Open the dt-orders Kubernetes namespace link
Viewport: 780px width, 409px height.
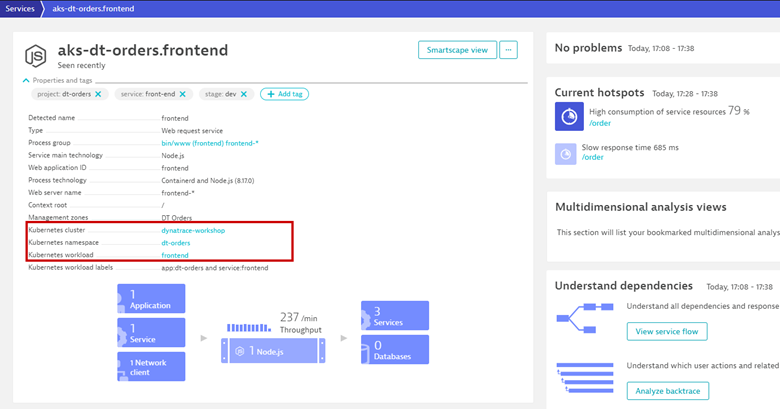(176, 243)
